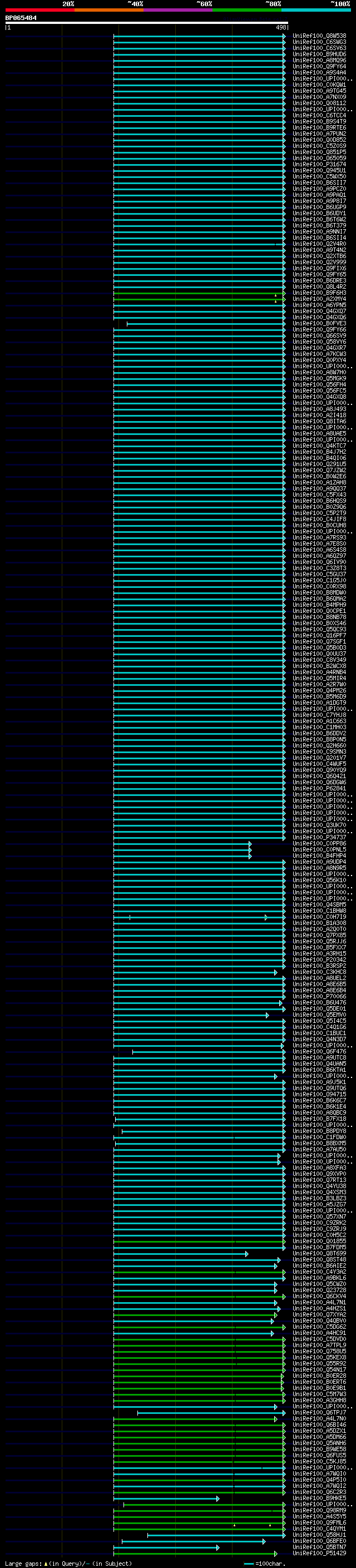Click label UniRef100_A9UDP4

tap(319, 862)
